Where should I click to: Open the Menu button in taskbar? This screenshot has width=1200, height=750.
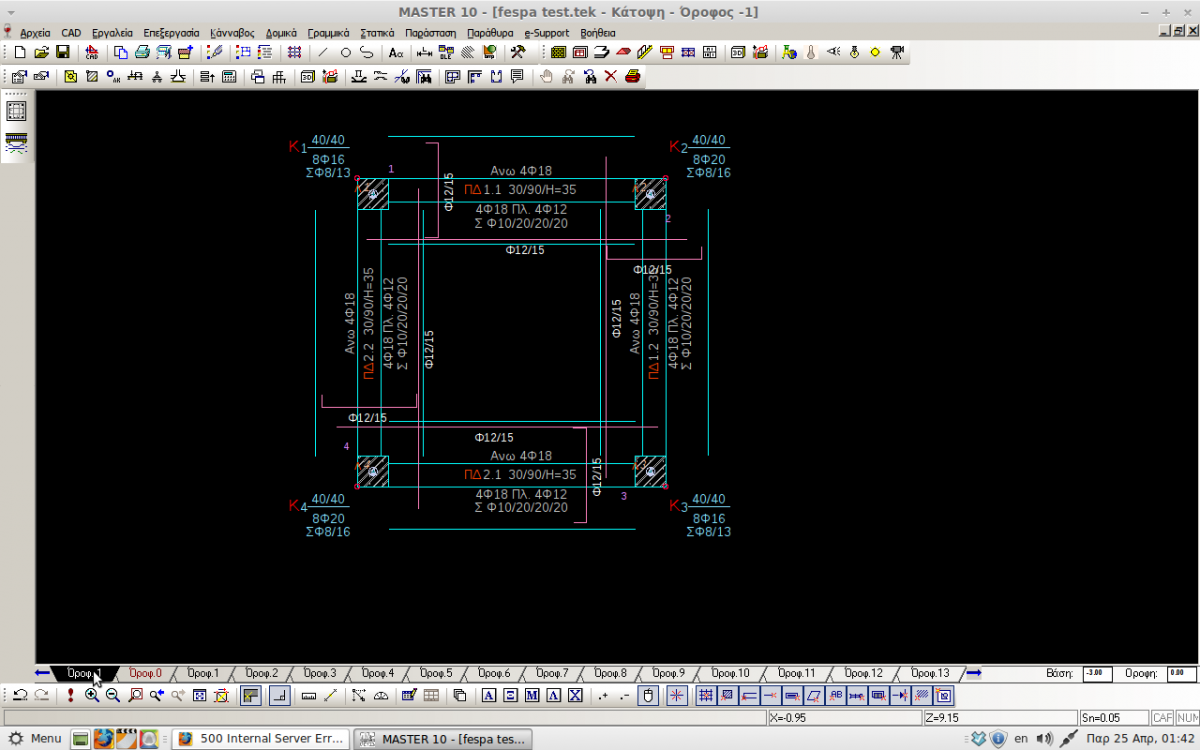[x=35, y=739]
